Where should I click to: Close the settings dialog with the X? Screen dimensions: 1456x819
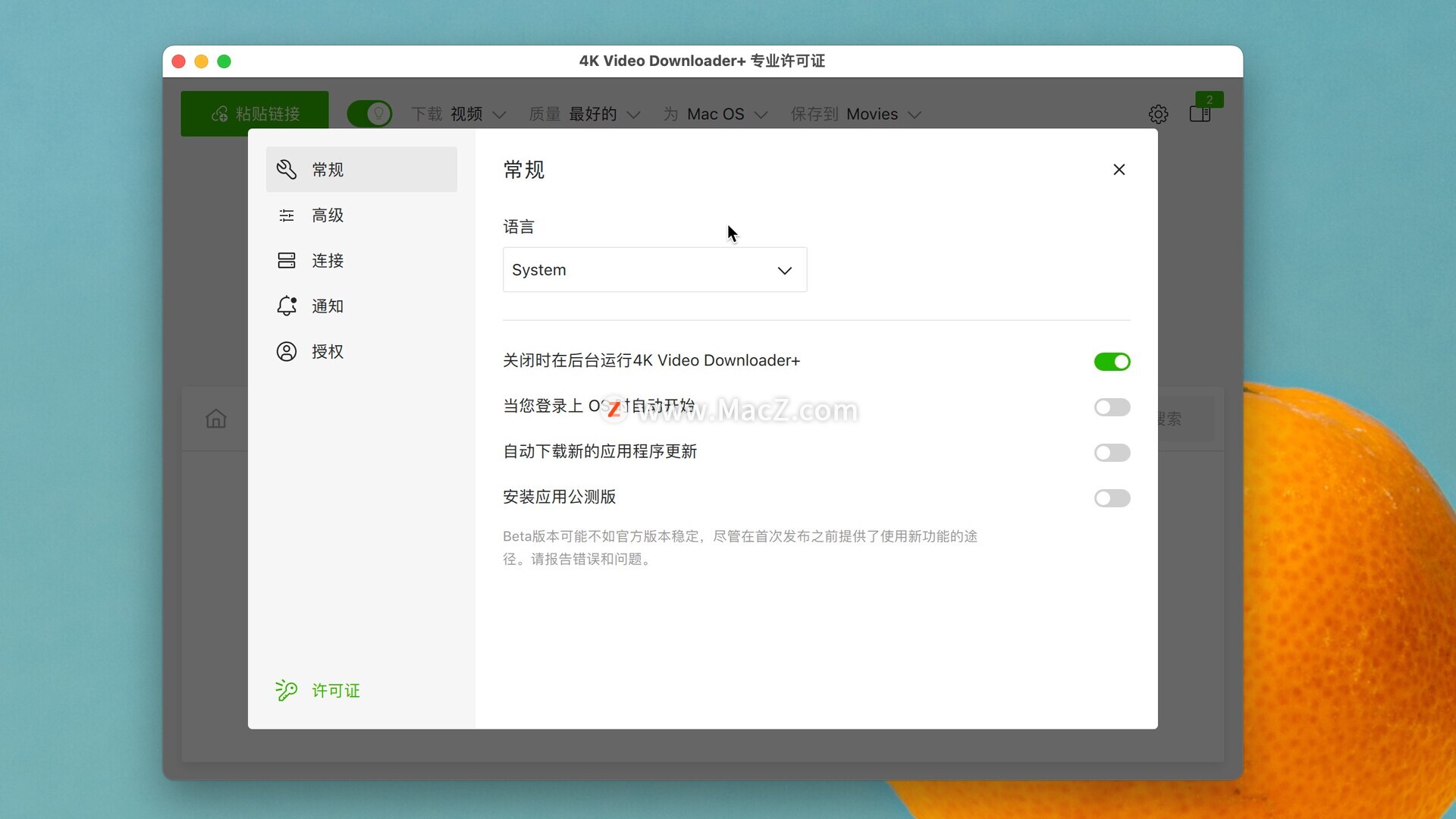click(x=1119, y=169)
